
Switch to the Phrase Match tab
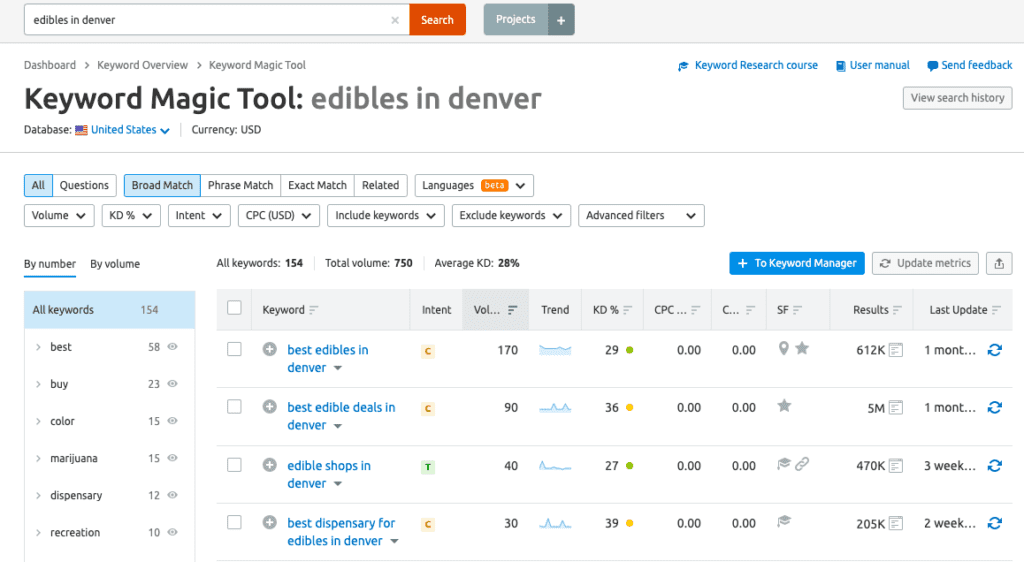click(240, 185)
